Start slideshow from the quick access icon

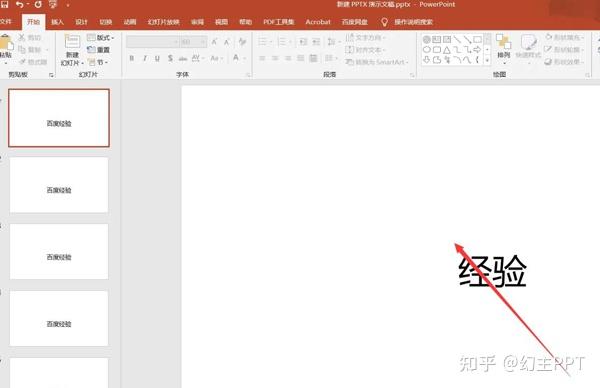click(x=53, y=5)
